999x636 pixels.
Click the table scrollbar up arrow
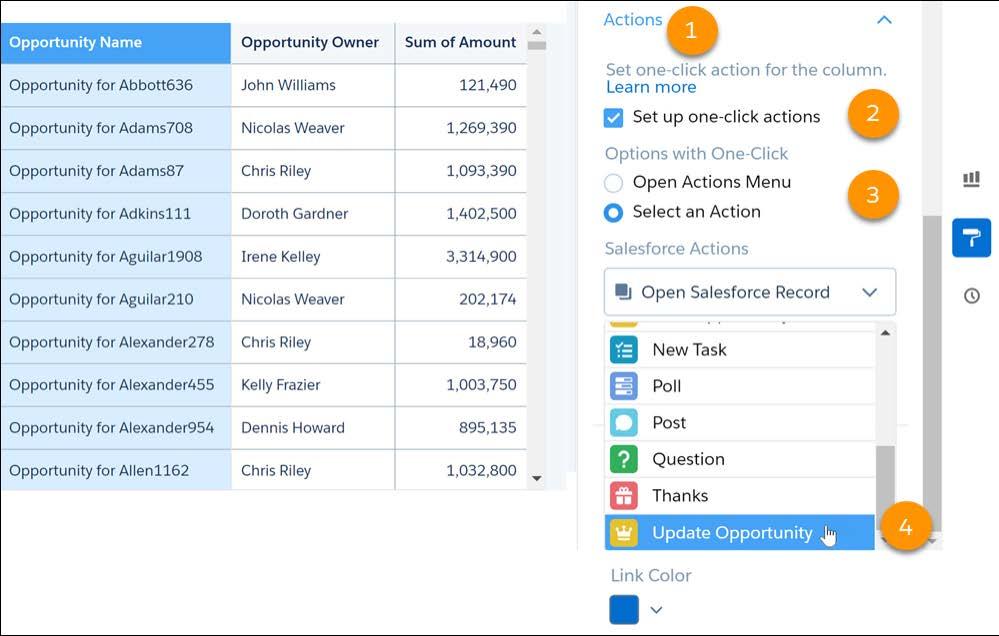click(536, 31)
